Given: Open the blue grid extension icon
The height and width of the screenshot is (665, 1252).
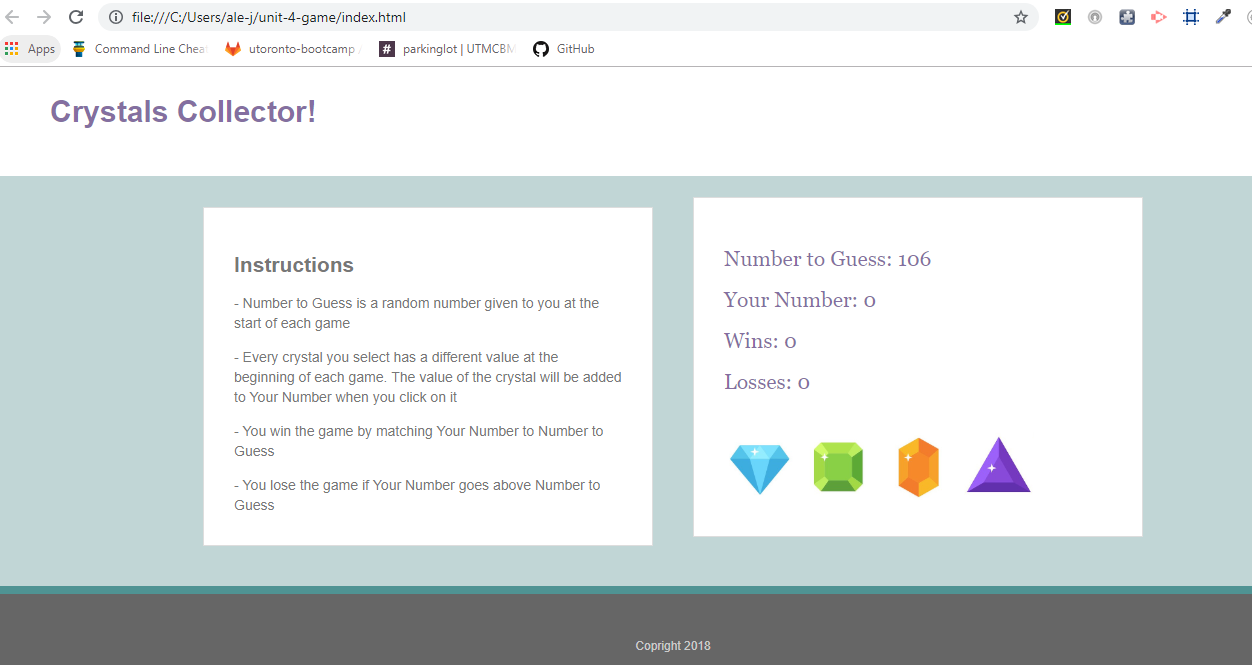Looking at the screenshot, I should pyautogui.click(x=1190, y=17).
